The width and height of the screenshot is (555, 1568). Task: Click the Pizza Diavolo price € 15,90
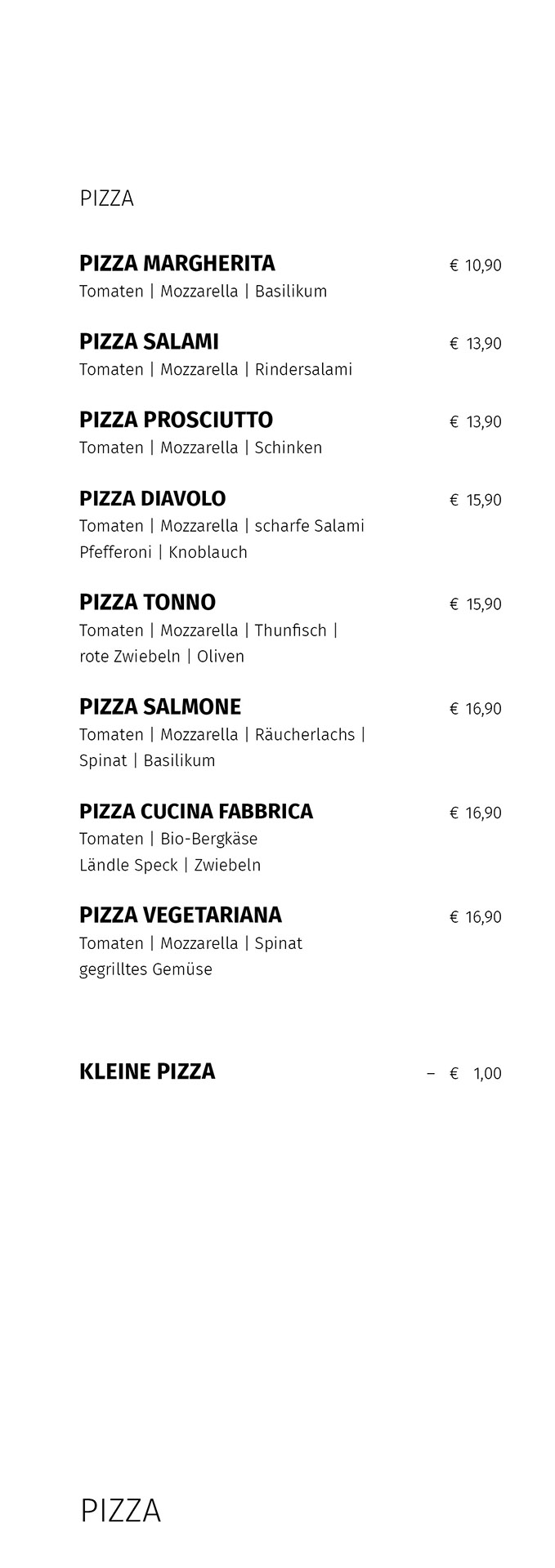476,500
